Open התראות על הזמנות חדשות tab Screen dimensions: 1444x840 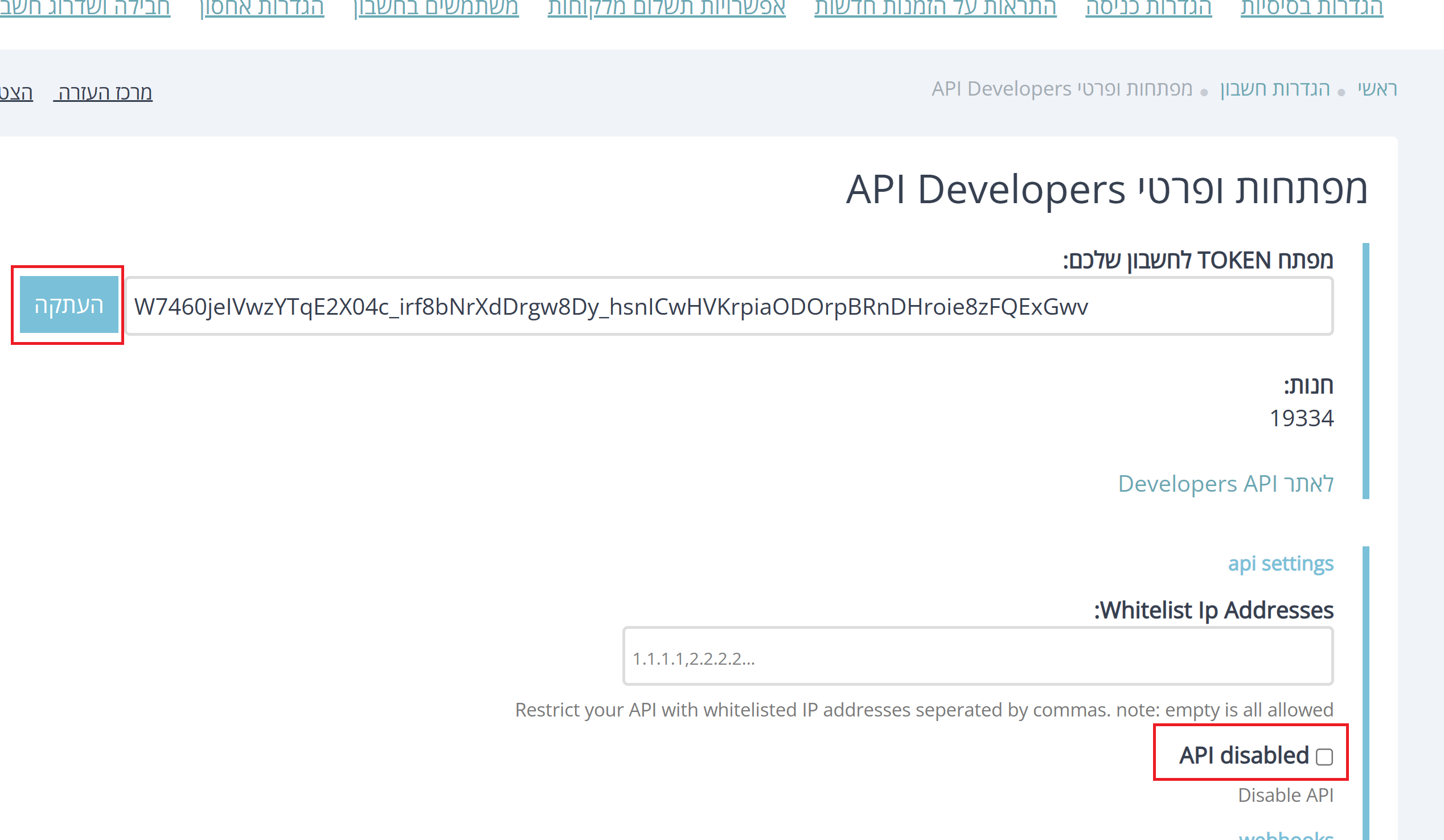[935, 8]
